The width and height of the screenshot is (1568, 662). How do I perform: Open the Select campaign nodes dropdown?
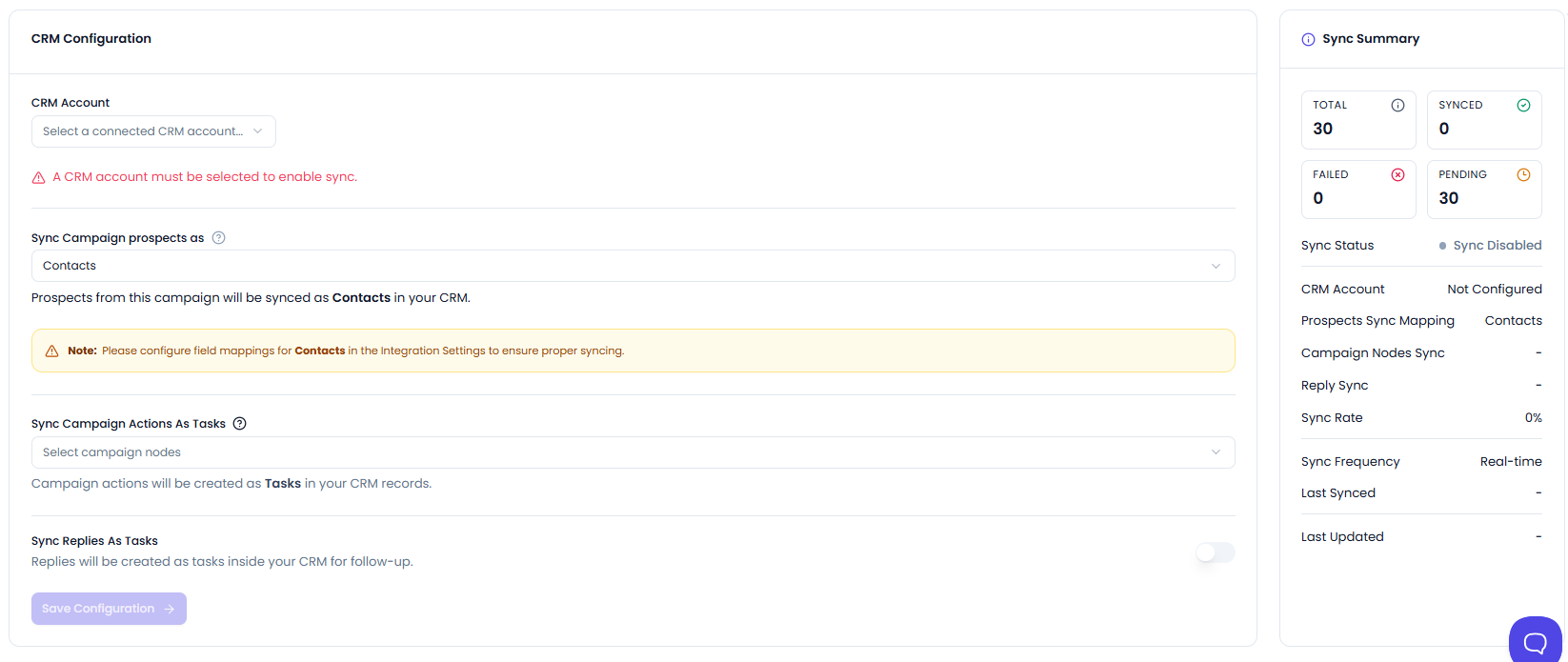pos(633,452)
